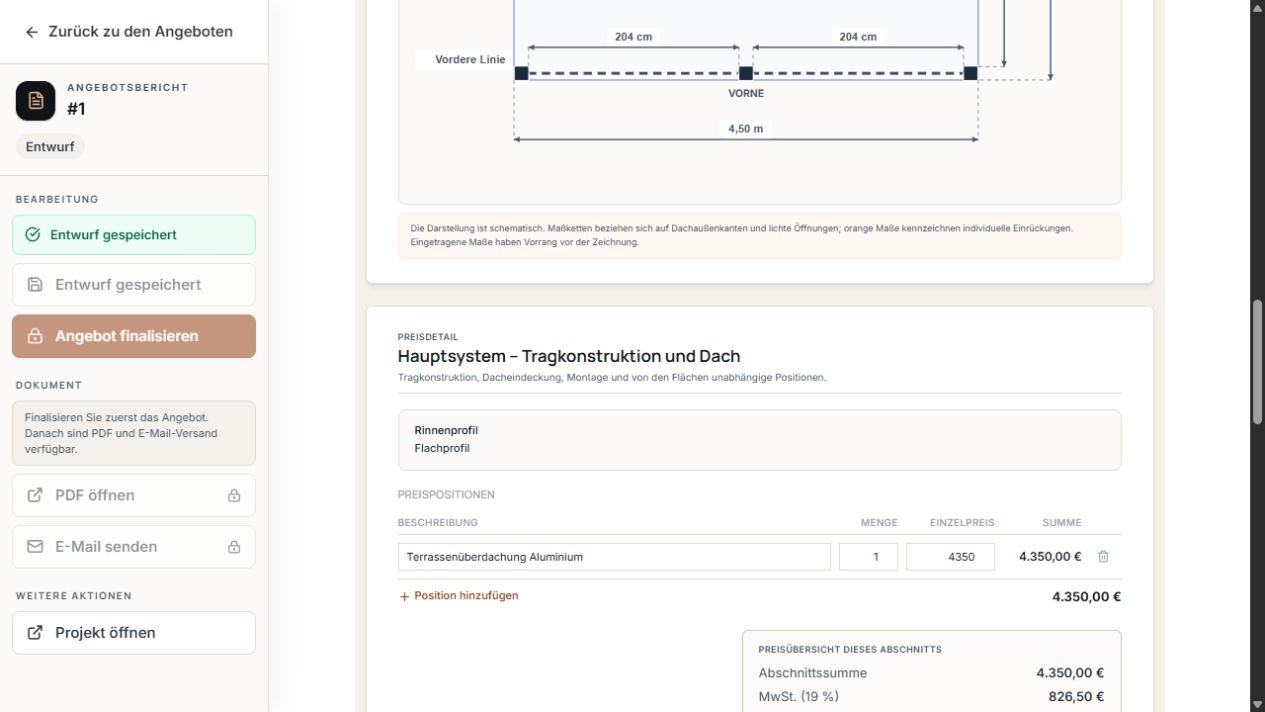This screenshot has height=712, width=1265.
Task: Click the Entwurf gespeichert button with disk icon
Action: tap(134, 285)
